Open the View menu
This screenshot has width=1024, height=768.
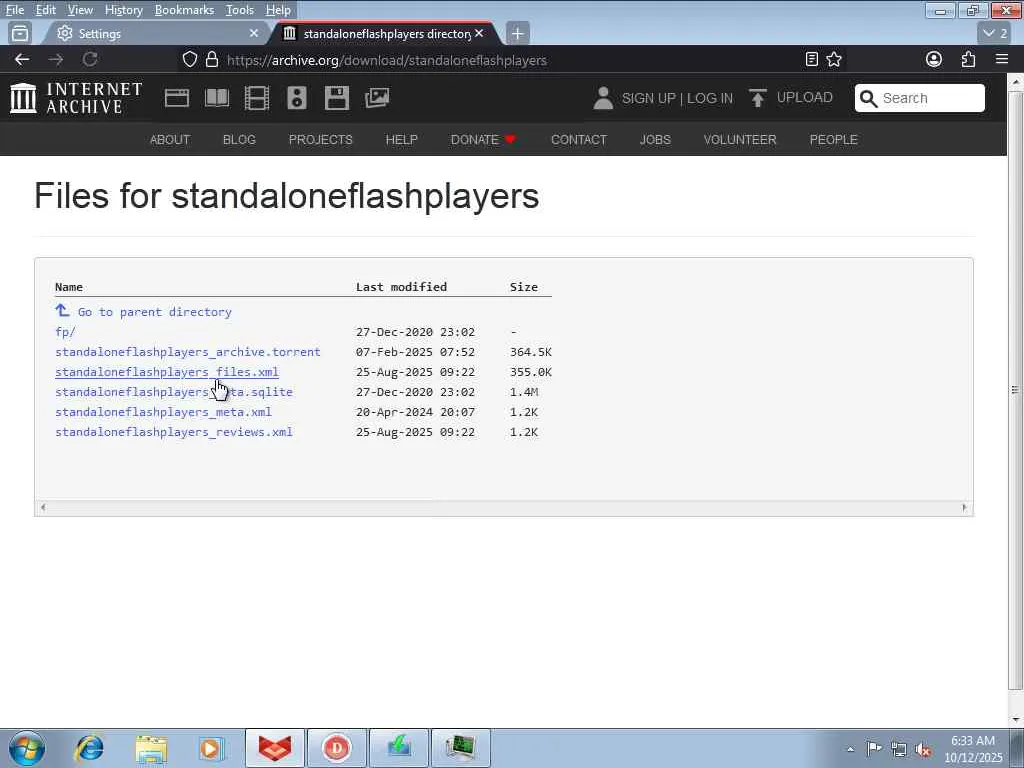pos(80,10)
